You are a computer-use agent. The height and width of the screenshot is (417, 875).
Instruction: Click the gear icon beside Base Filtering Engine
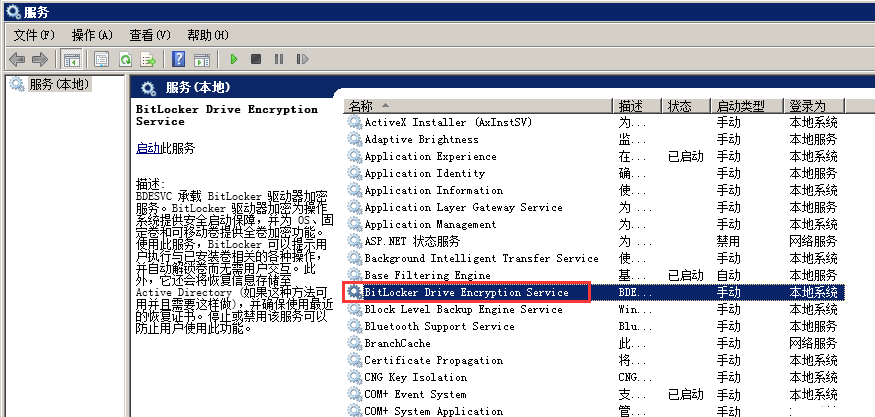pos(355,275)
